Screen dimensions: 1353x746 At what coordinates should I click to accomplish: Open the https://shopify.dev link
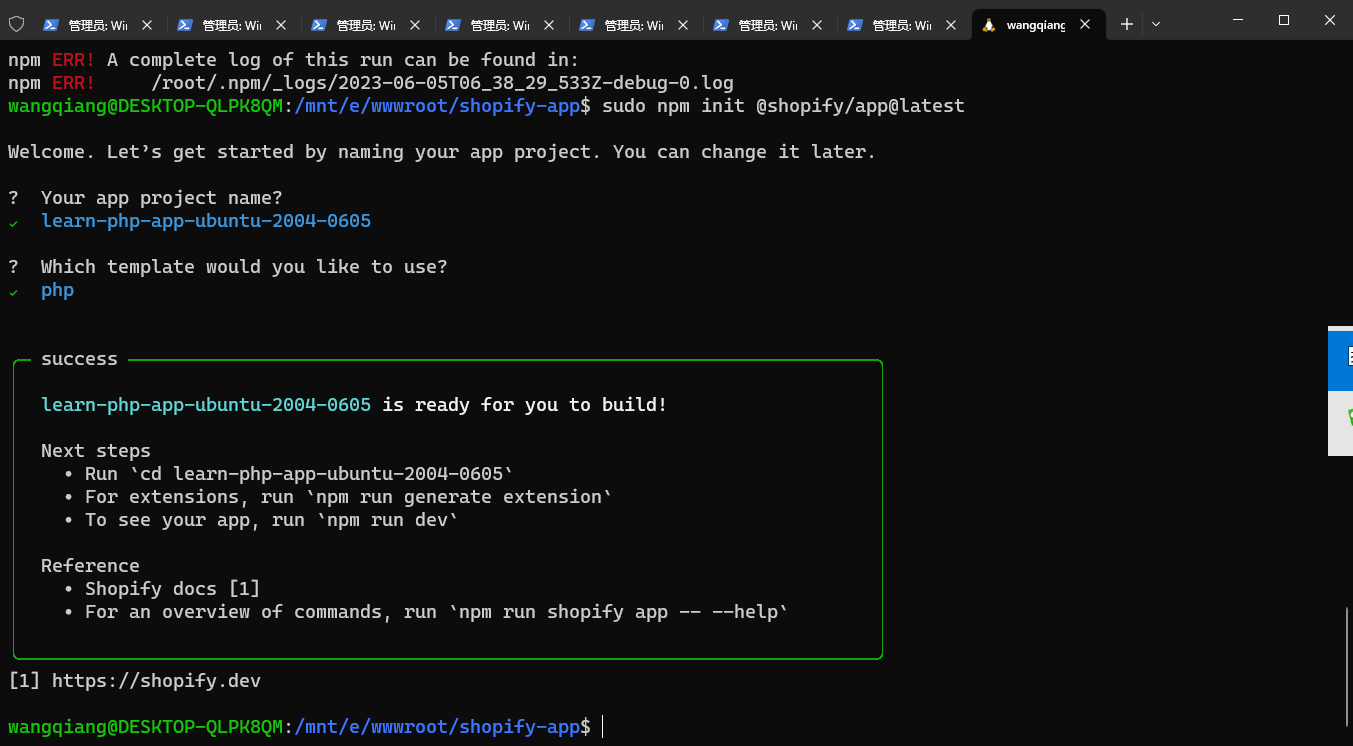click(x=155, y=681)
